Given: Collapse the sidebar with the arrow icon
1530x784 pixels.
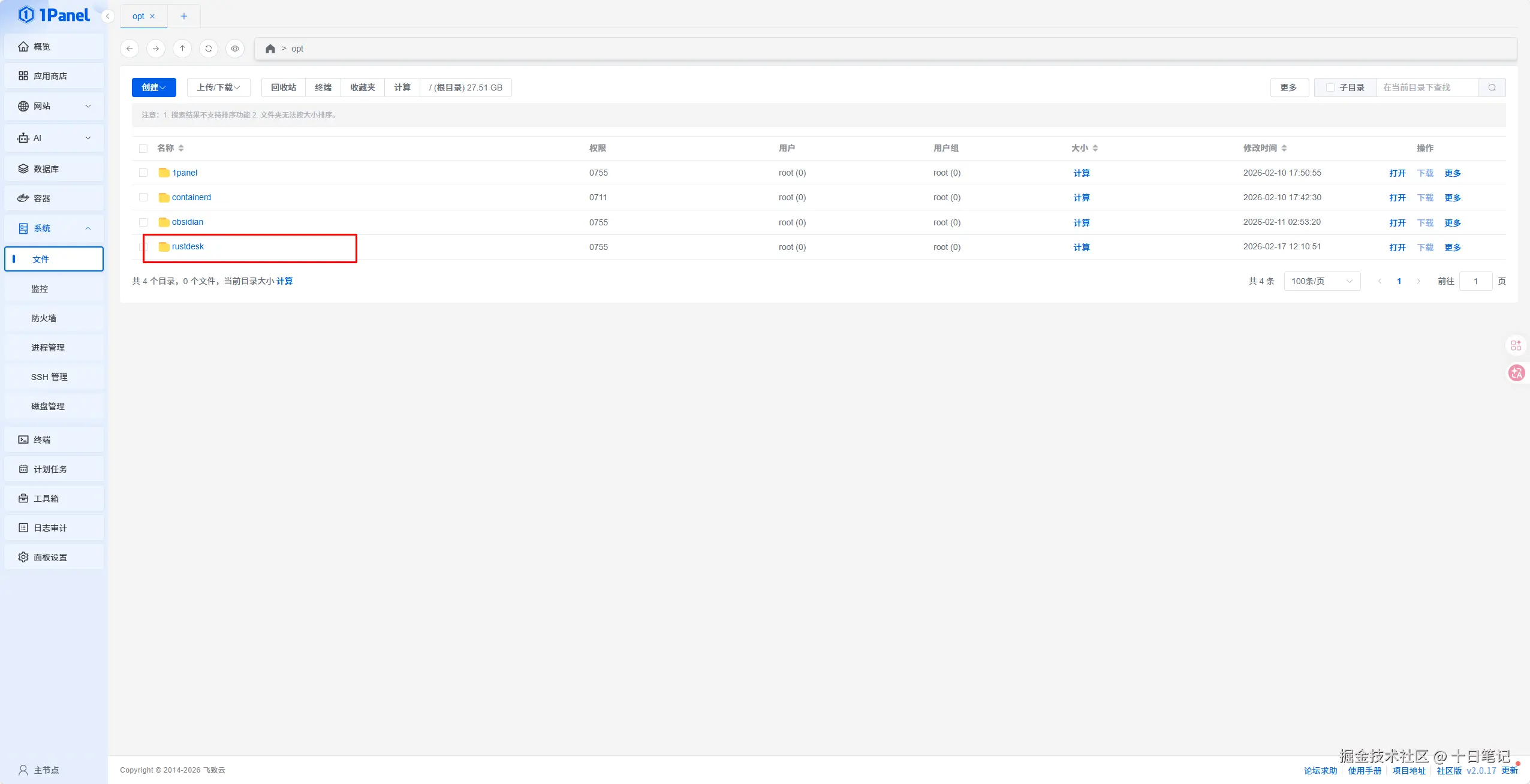Looking at the screenshot, I should tap(108, 16).
